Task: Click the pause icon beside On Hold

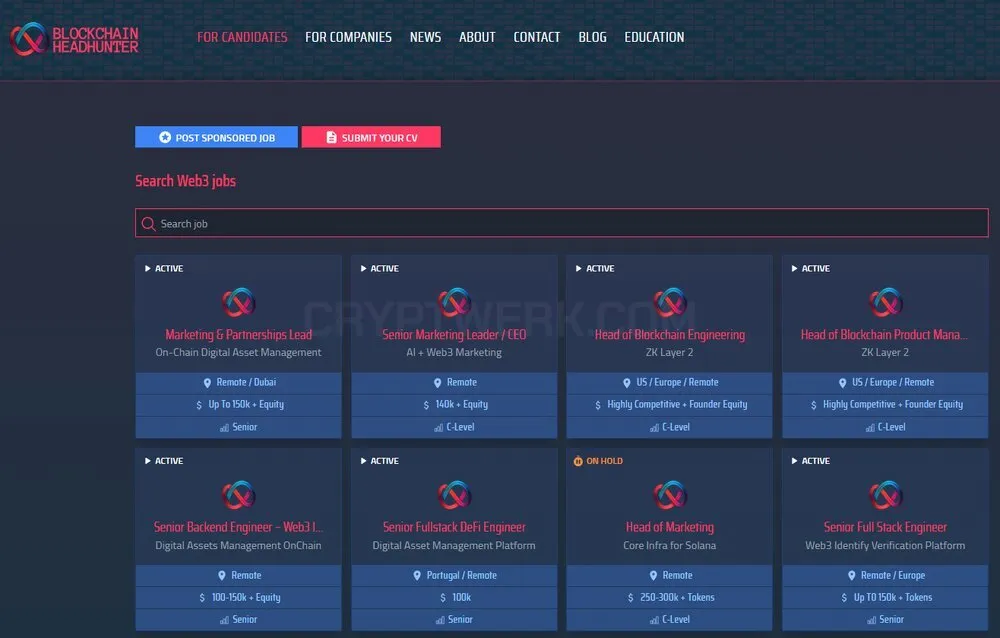Action: click(x=578, y=461)
